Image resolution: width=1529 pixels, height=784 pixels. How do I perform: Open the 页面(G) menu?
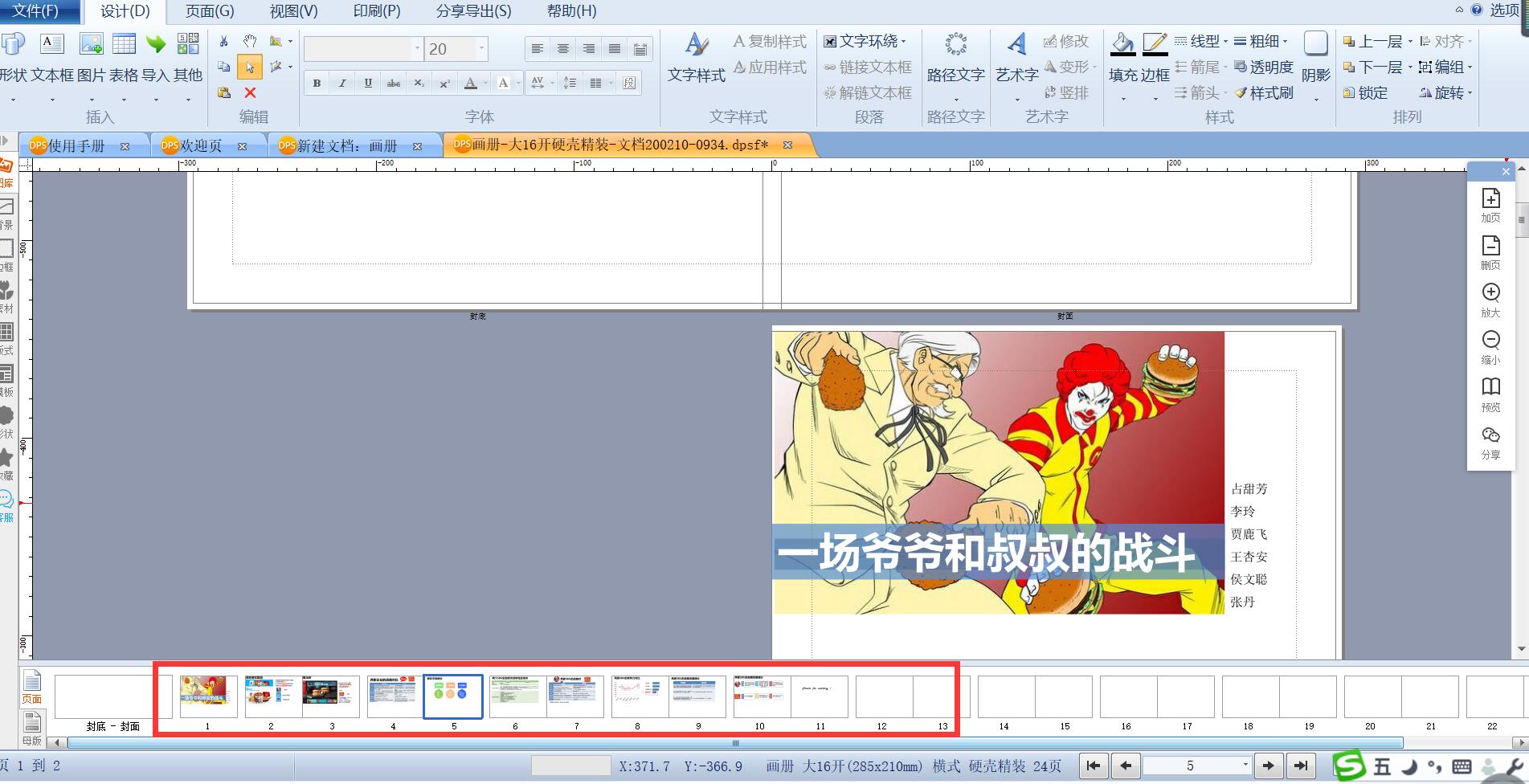pos(210,11)
